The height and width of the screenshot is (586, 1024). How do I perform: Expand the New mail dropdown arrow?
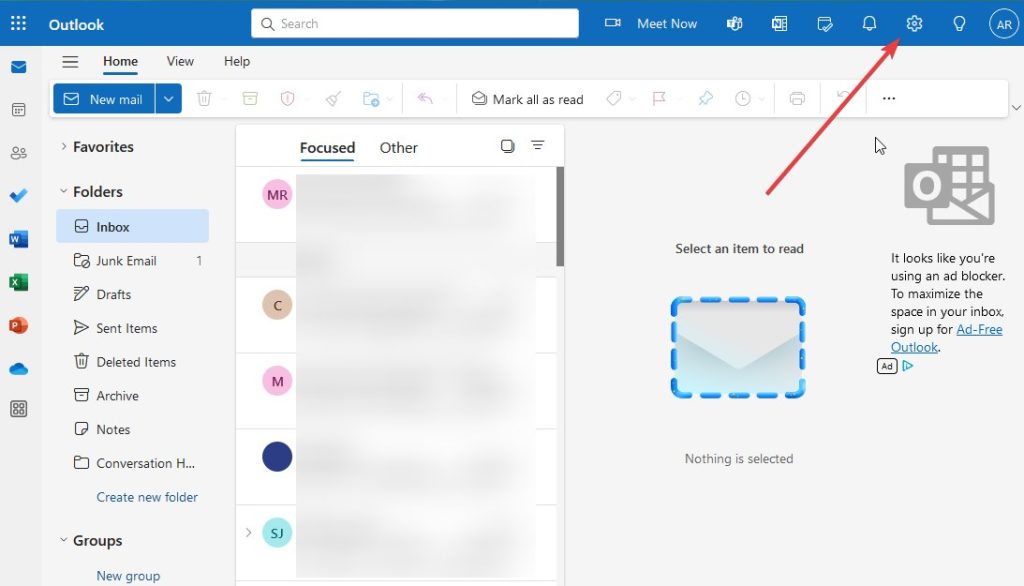pos(166,98)
